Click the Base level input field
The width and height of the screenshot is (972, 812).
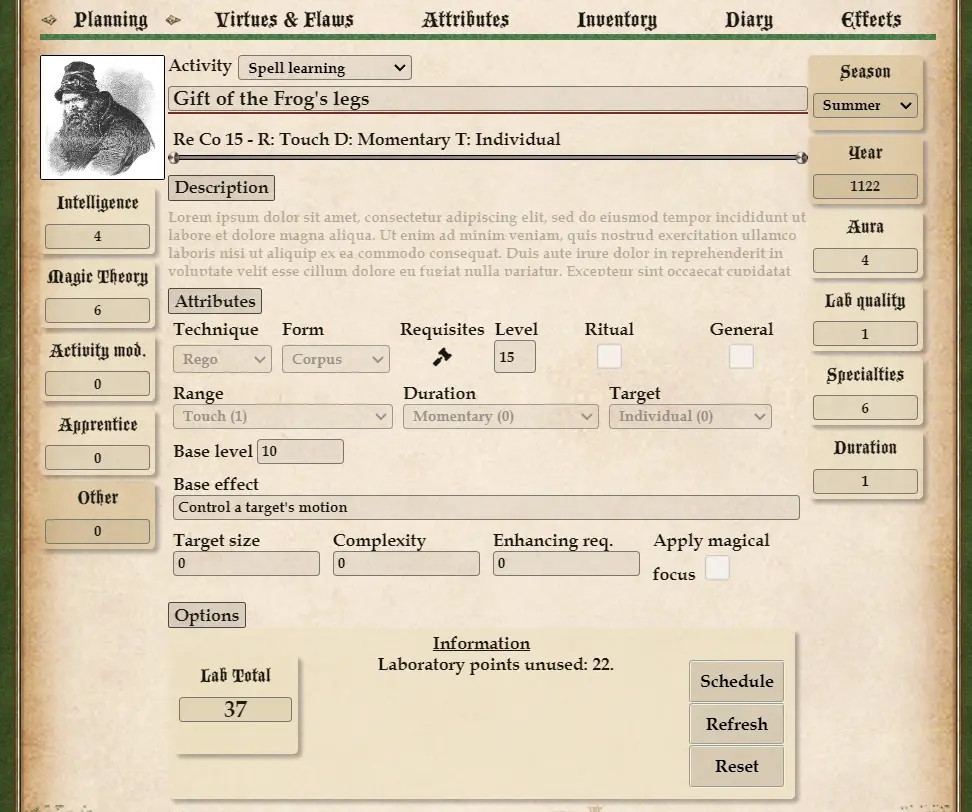pyautogui.click(x=300, y=452)
